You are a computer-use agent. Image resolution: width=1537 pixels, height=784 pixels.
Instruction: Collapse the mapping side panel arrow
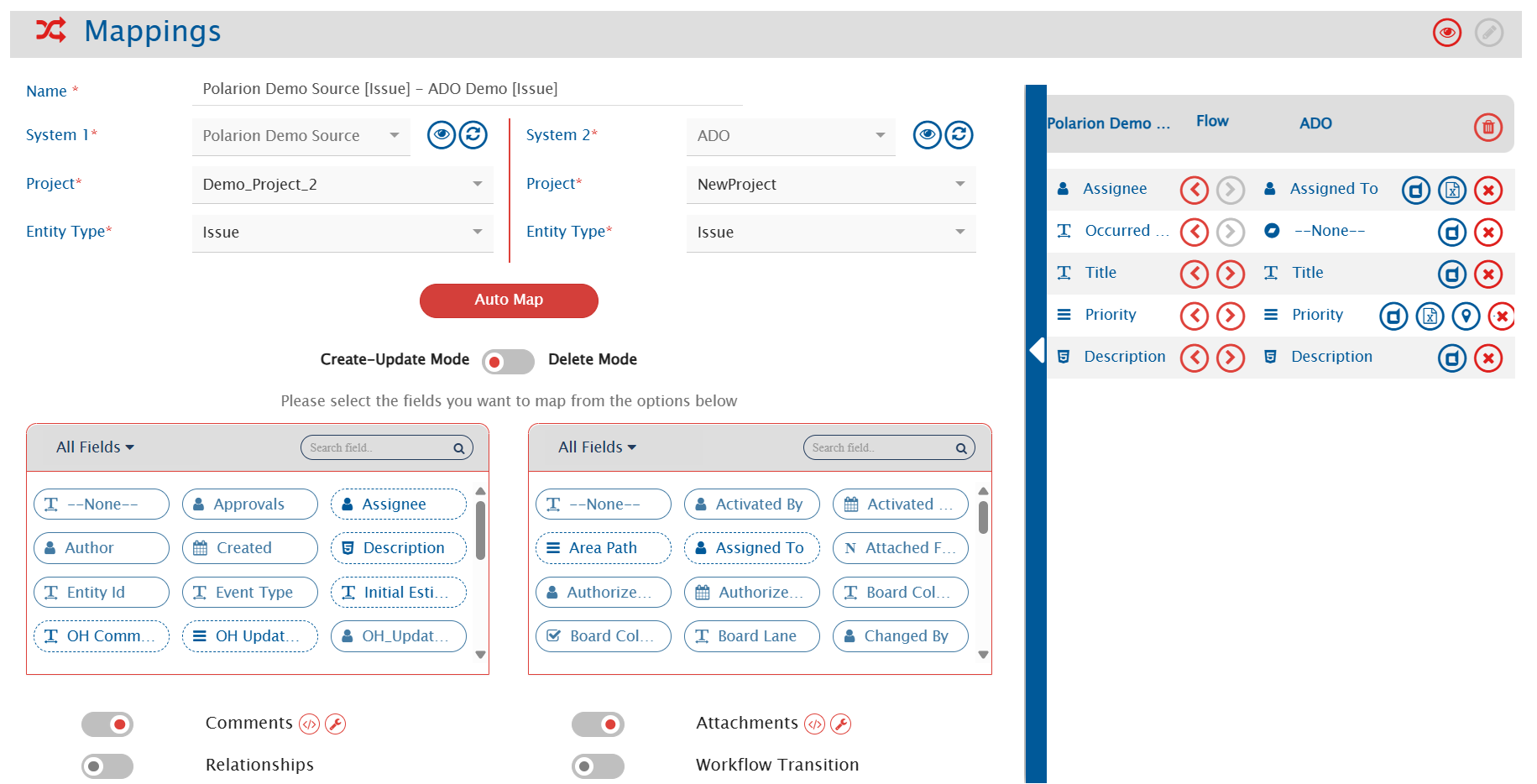coord(1038,350)
